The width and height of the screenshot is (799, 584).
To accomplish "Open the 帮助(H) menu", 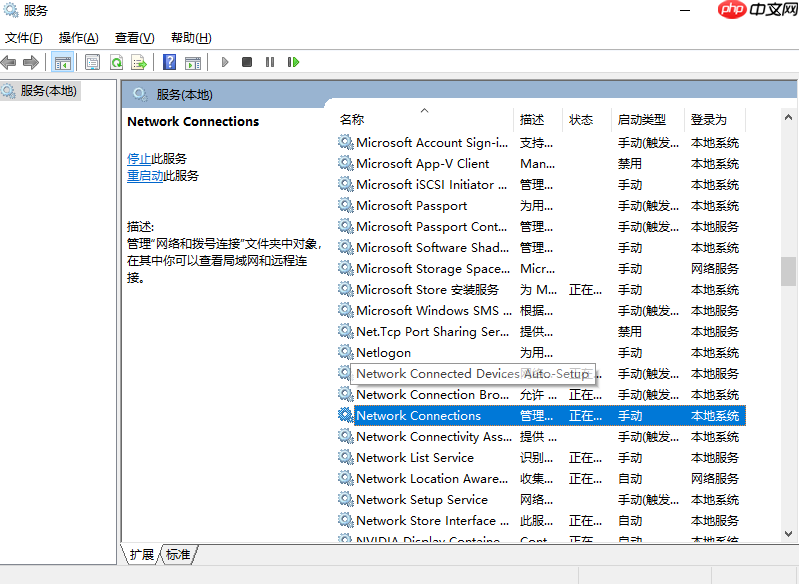I will [x=191, y=38].
